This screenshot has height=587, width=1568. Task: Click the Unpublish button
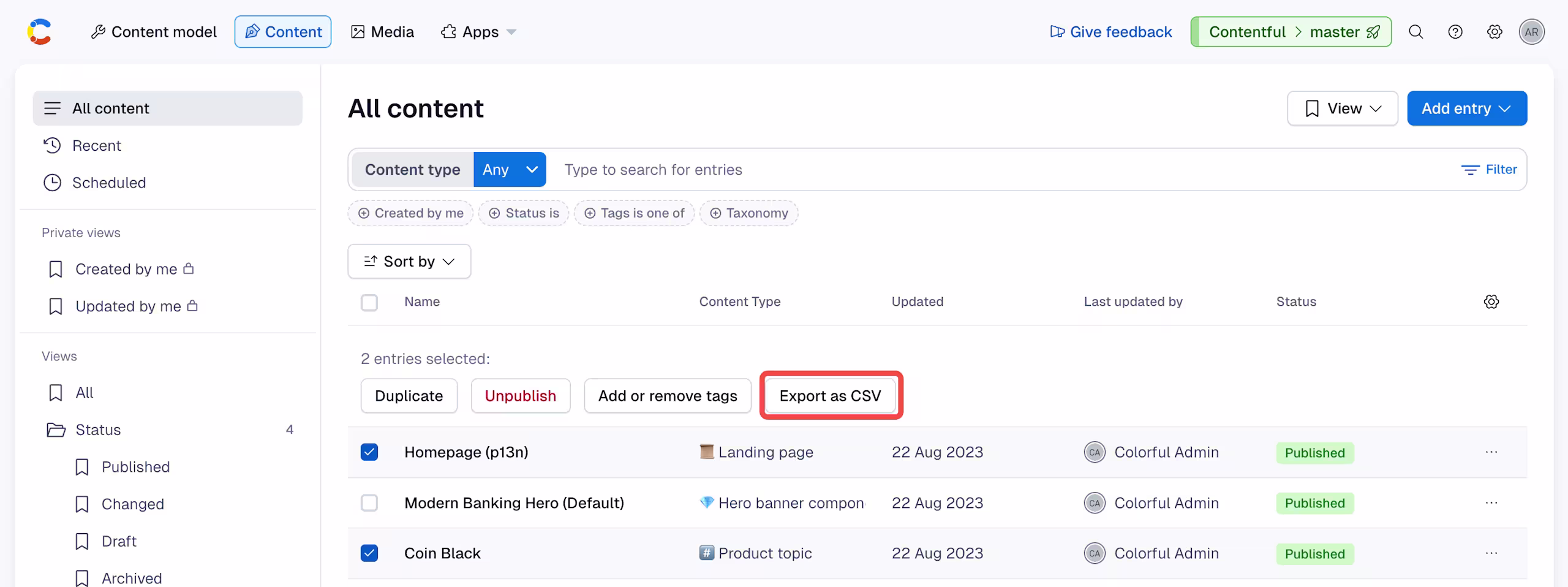coord(521,396)
